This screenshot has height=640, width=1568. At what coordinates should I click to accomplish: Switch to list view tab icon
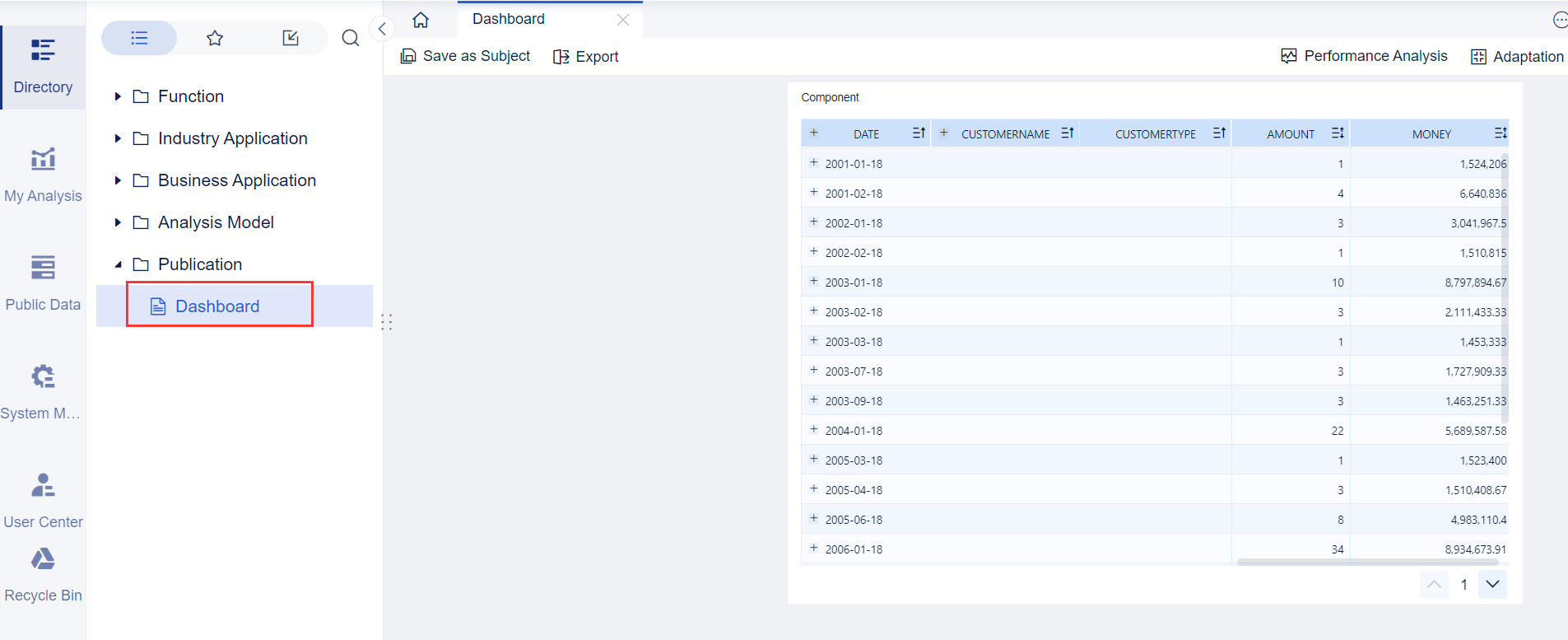click(139, 38)
